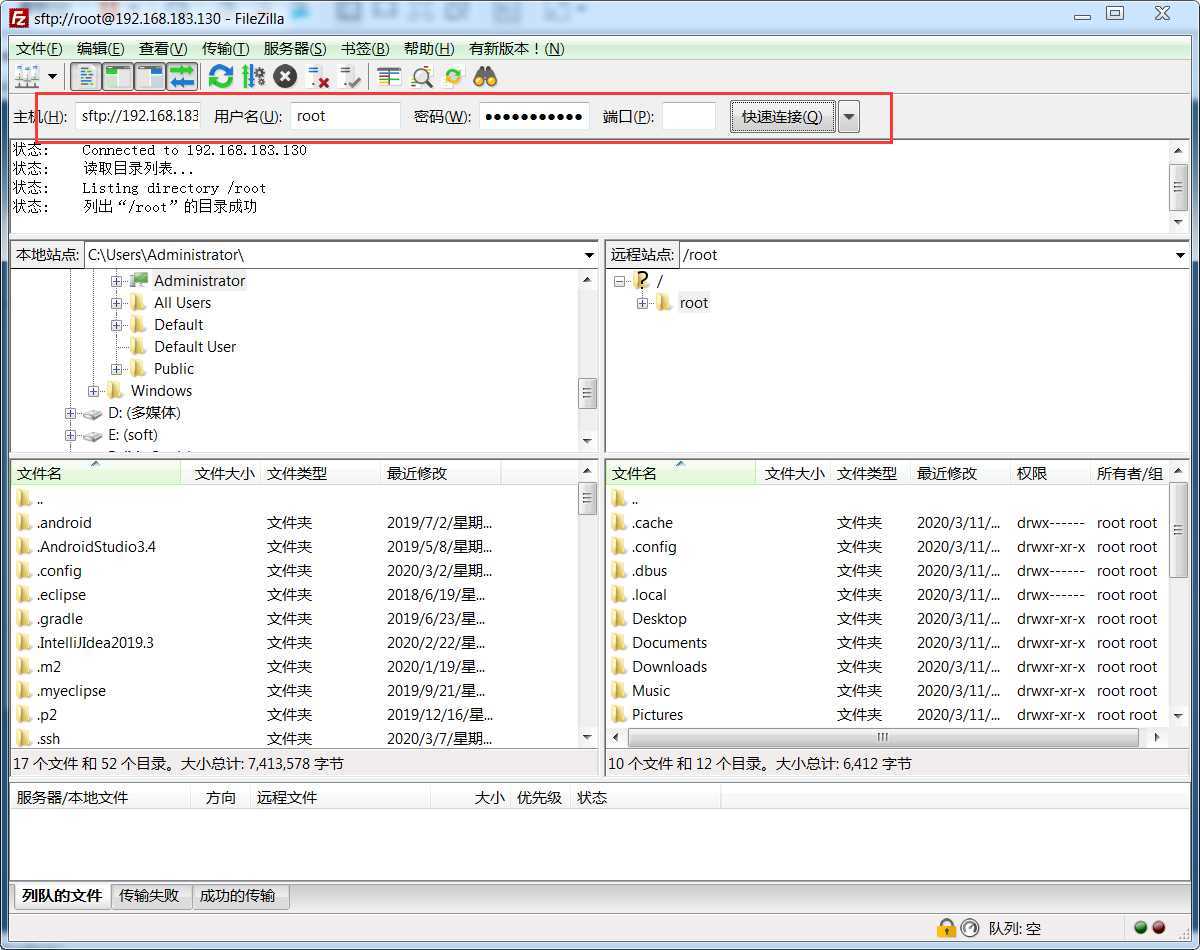Toggle directory comparison magnifier icon

(422, 77)
